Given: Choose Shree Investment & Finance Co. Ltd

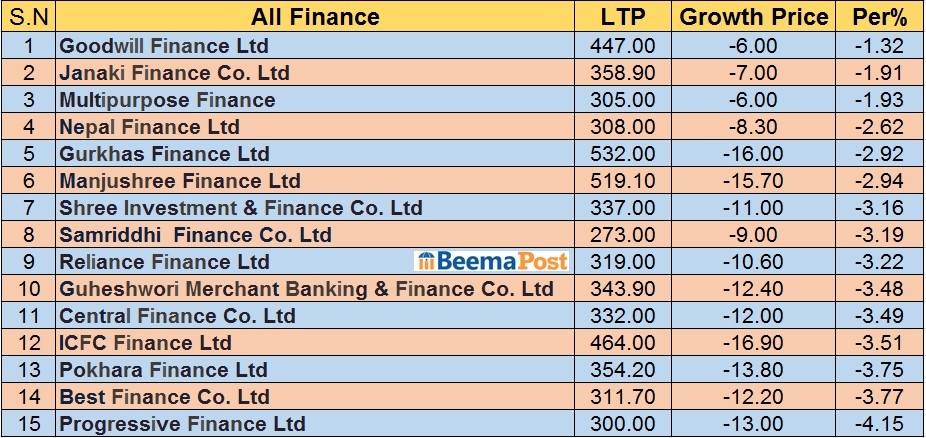Looking at the screenshot, I should pos(241,208).
